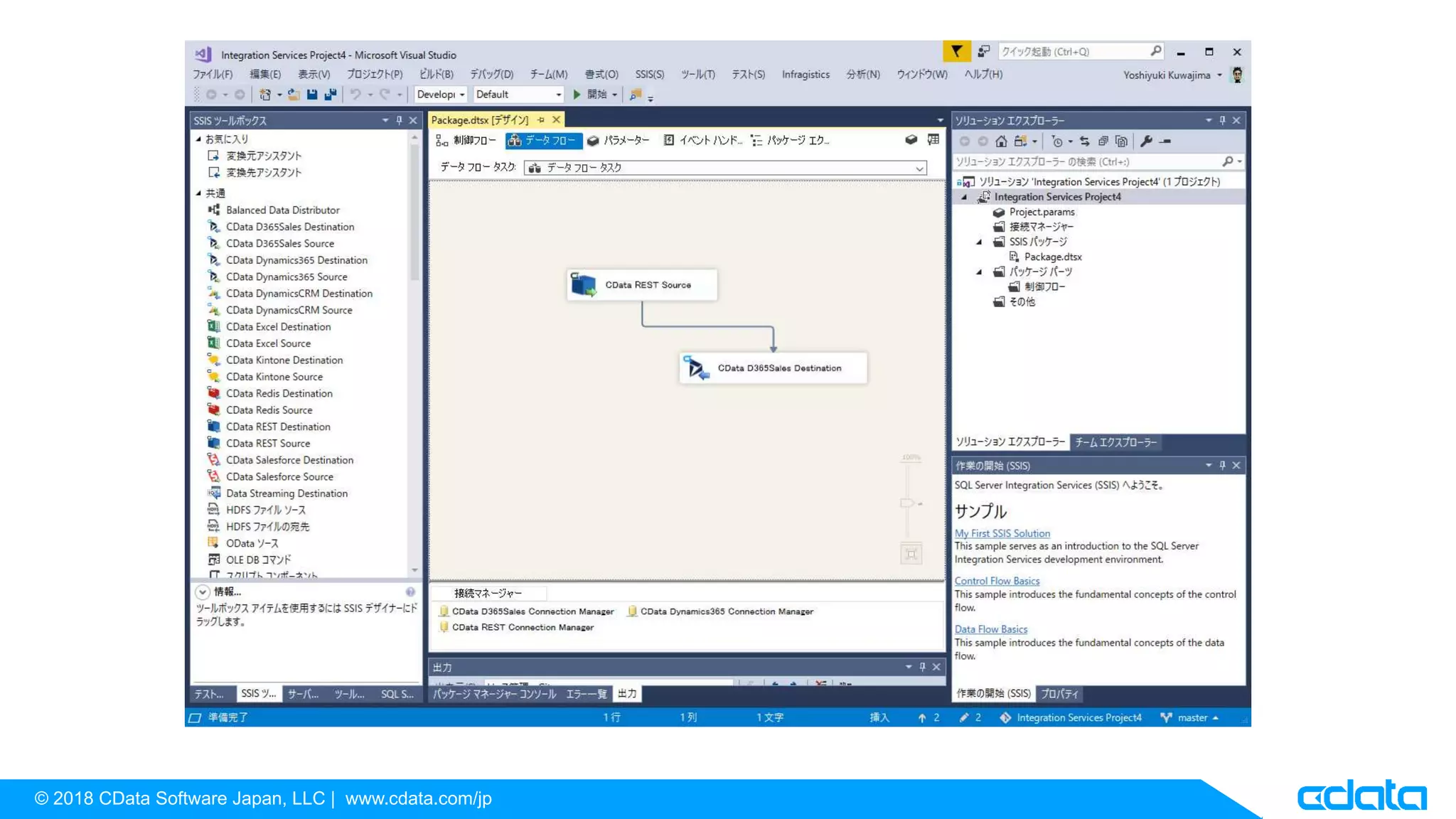Click the Save All toolbar icon
Viewport: 1456px width, 819px height.
[x=331, y=95]
